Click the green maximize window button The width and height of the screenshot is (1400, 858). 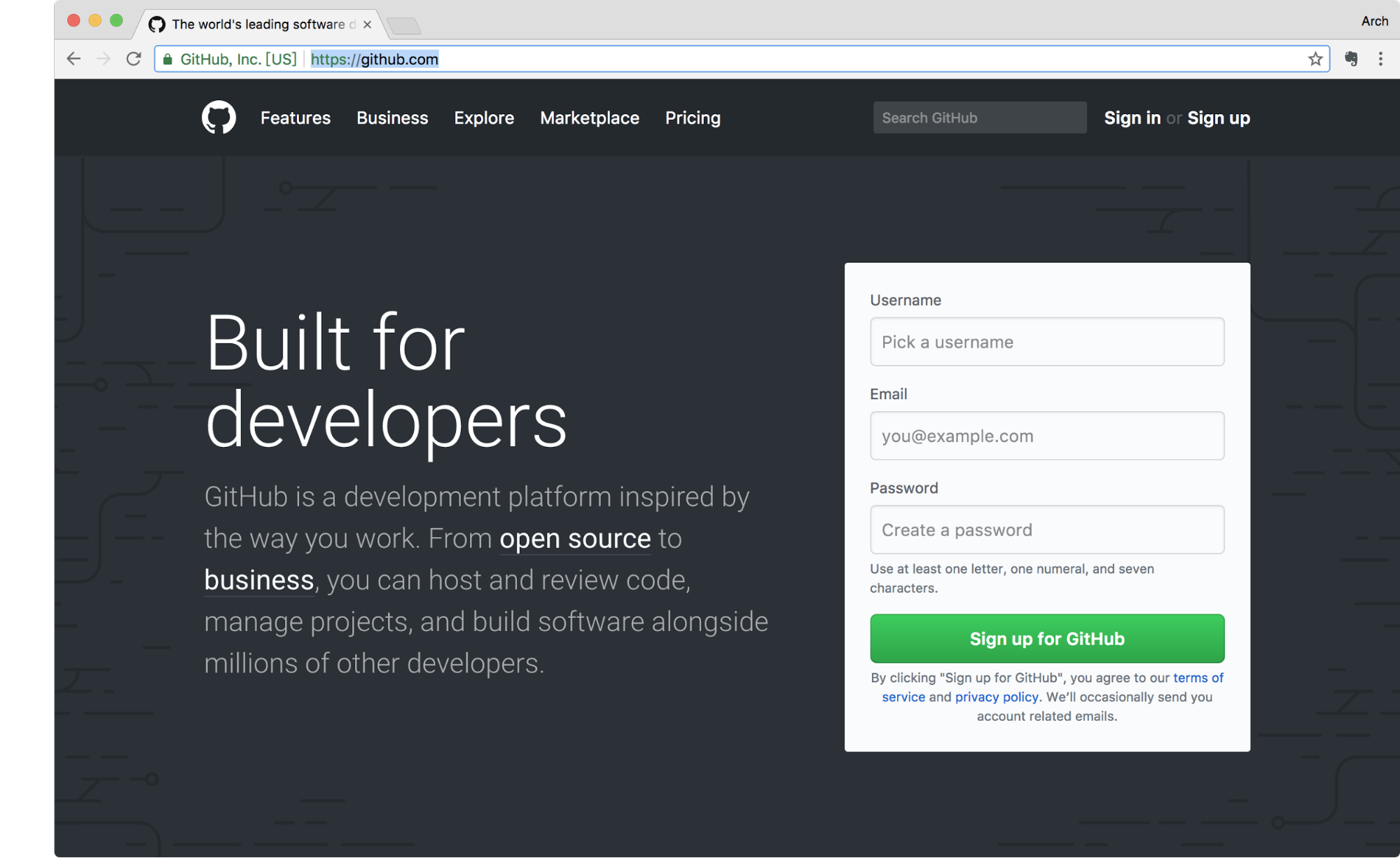pos(116,20)
